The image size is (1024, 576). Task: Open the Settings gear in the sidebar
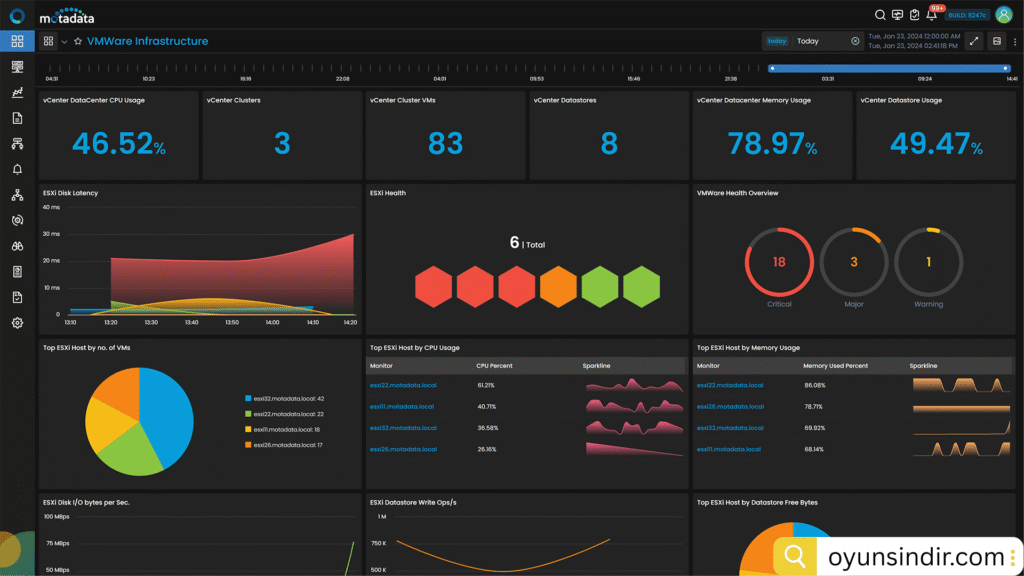click(17, 323)
